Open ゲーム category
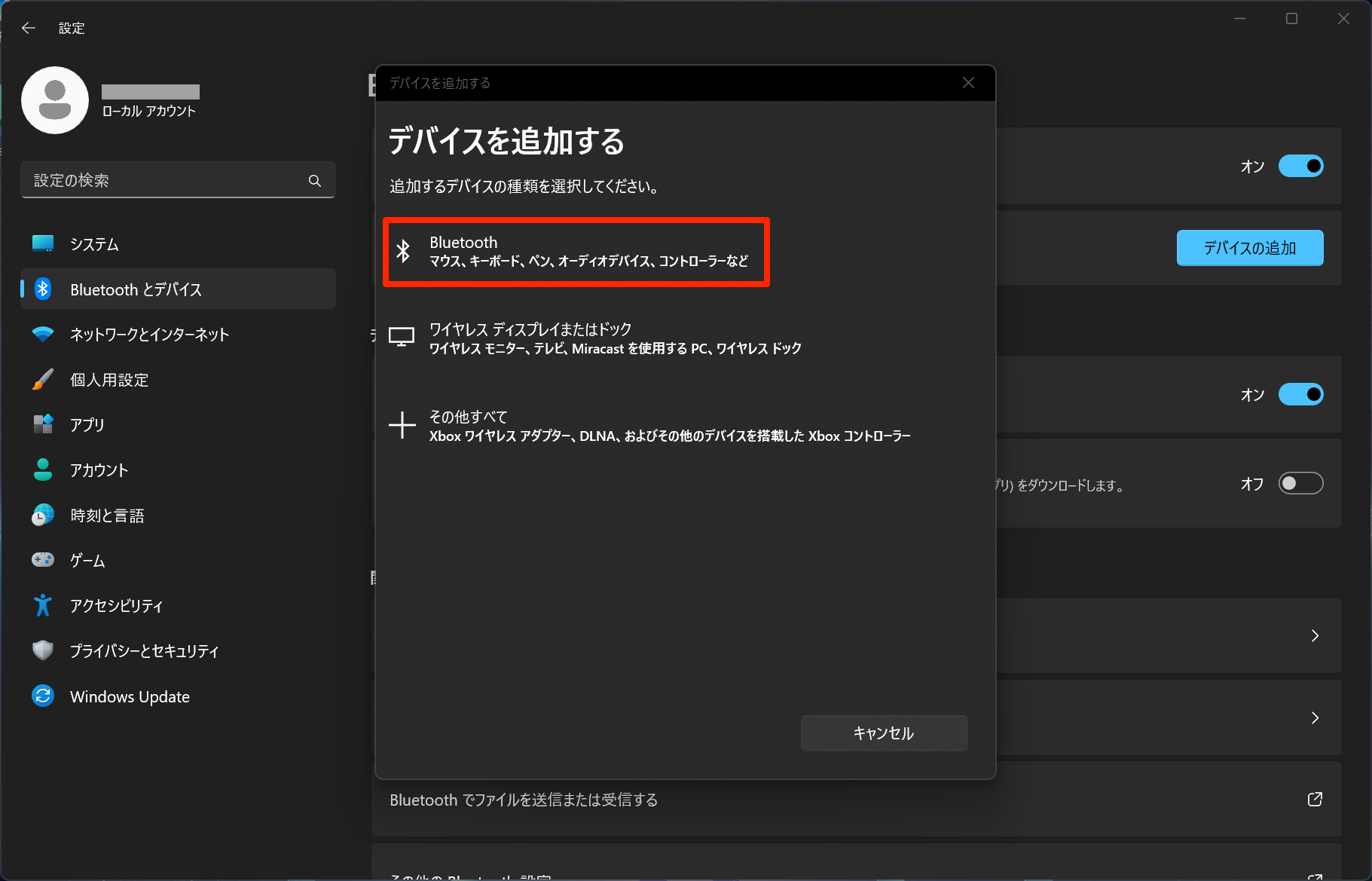The width and height of the screenshot is (1372, 881). pos(178,560)
